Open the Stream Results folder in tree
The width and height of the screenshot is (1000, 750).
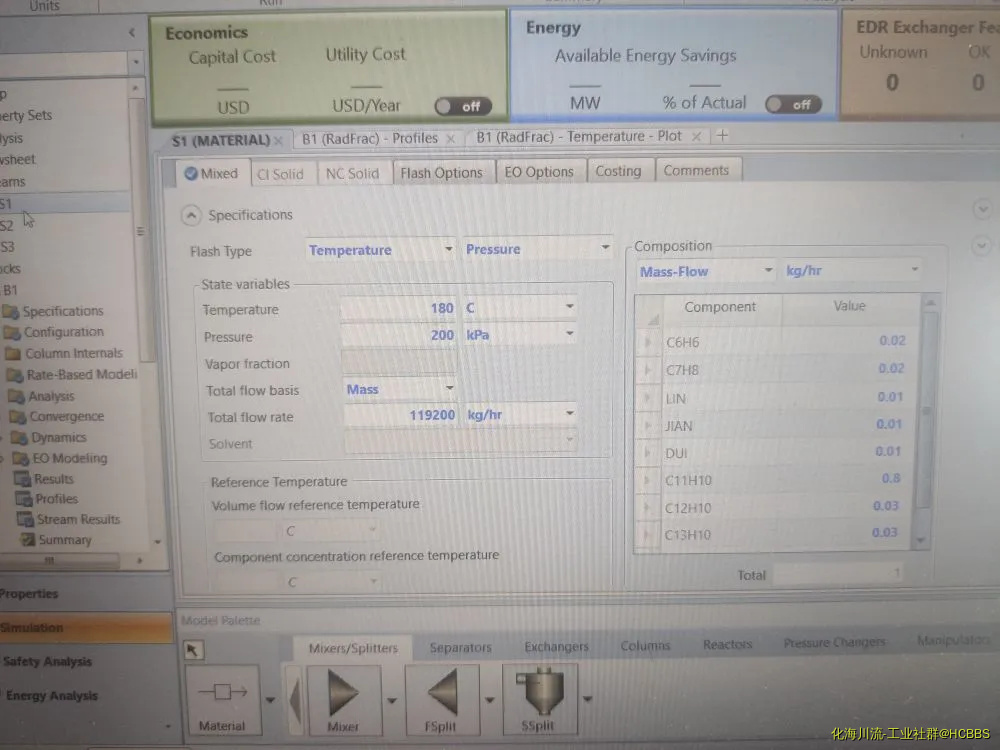pos(78,519)
